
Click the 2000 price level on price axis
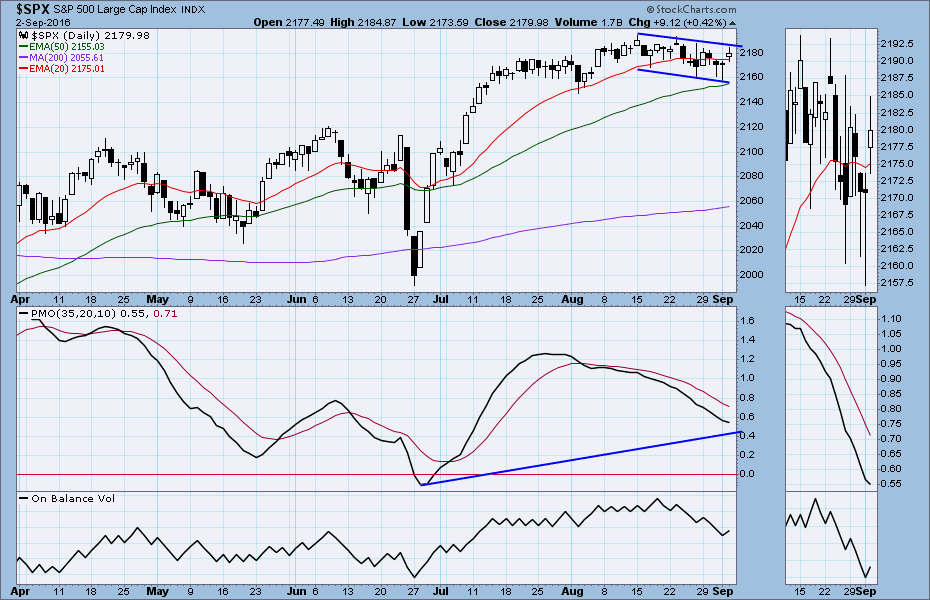click(x=754, y=275)
